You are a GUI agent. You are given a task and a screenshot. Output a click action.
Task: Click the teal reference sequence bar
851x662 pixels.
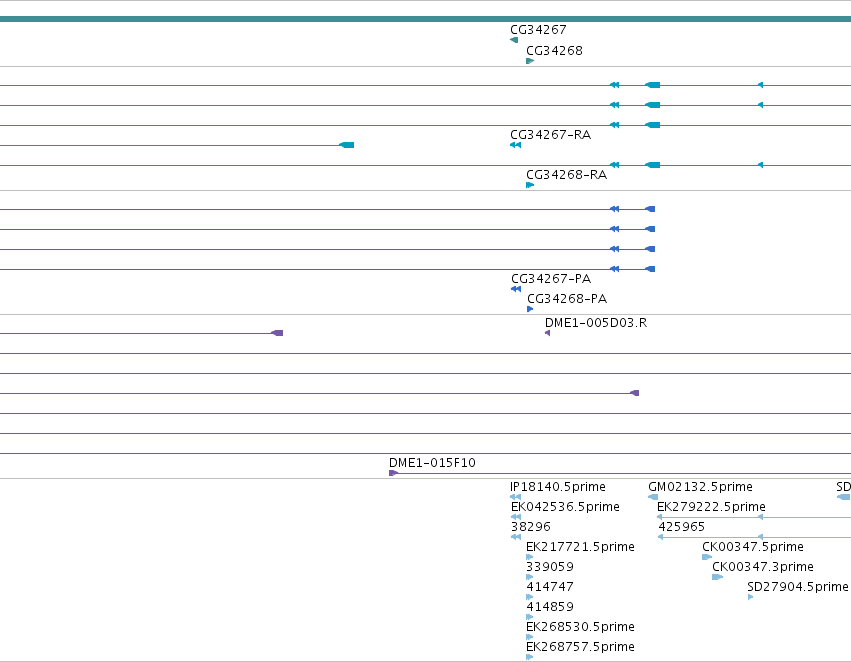pos(426,20)
